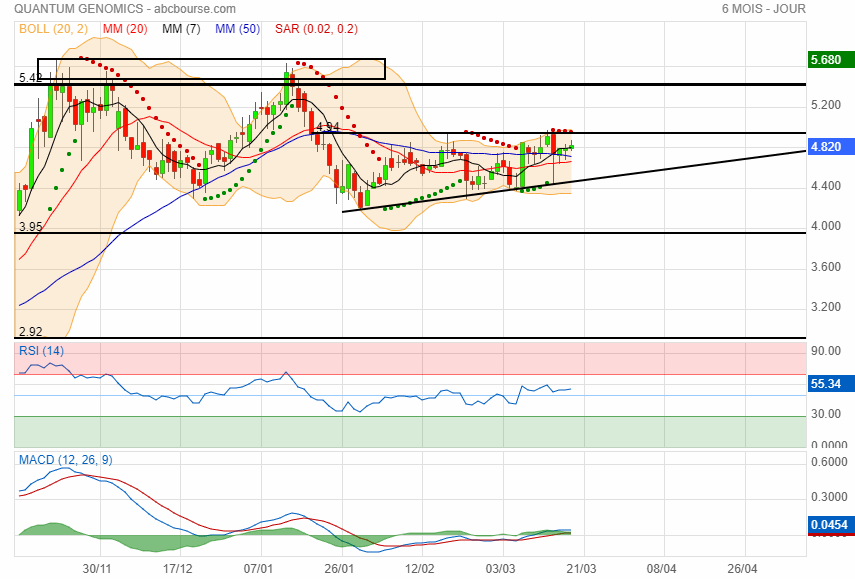Click the "6 MOIS - JOUR" period label
The height and width of the screenshot is (579, 855).
click(x=763, y=9)
